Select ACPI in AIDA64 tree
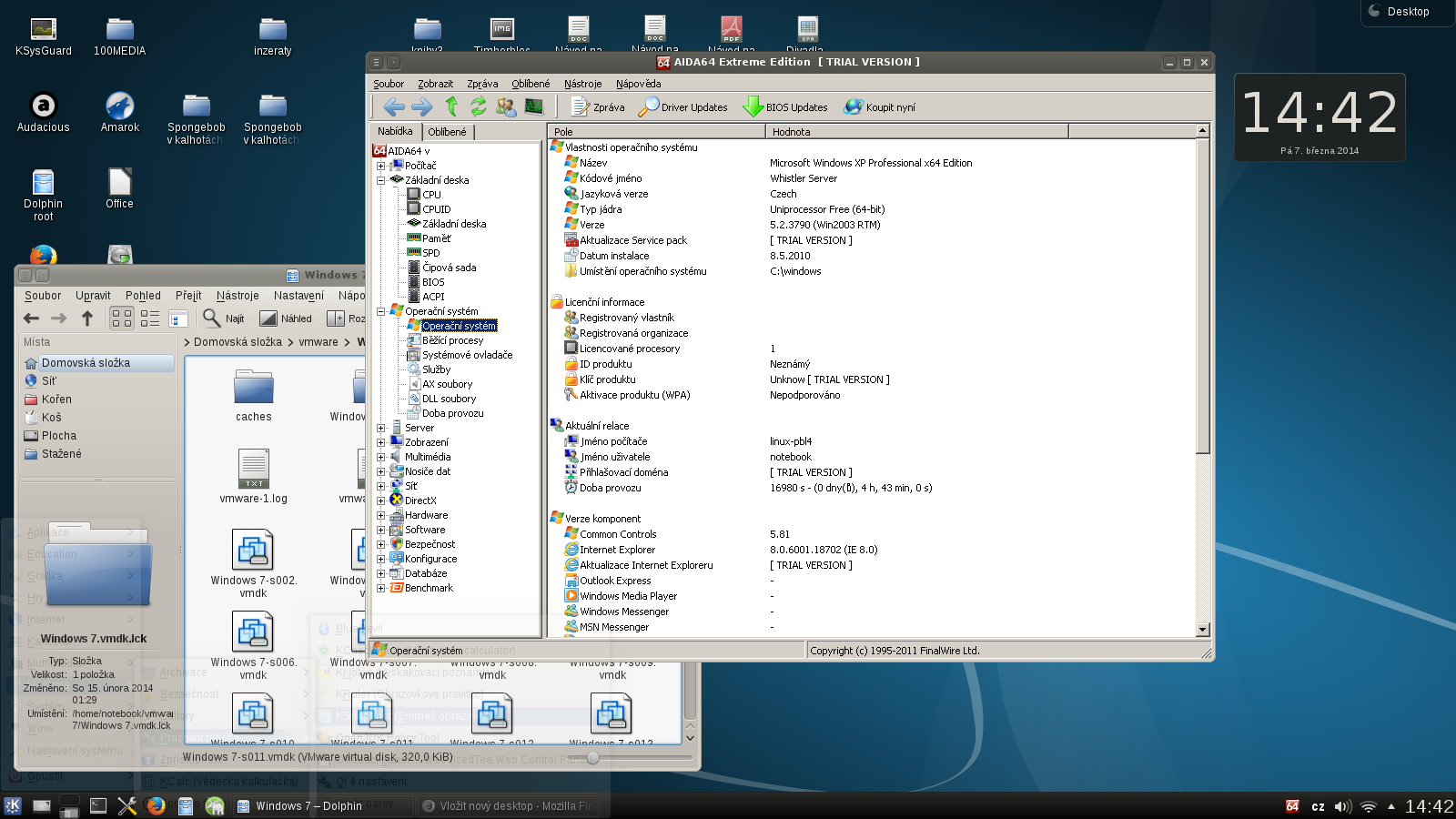1456x819 pixels. pos(433,297)
